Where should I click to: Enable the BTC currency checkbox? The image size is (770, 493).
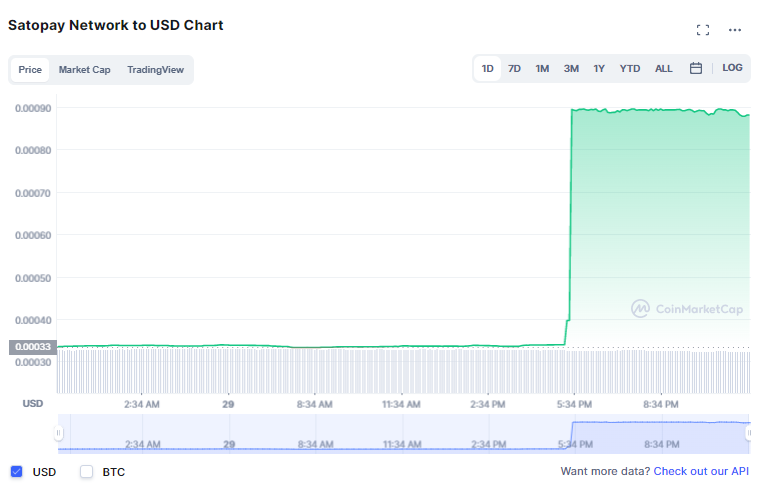(x=86, y=471)
